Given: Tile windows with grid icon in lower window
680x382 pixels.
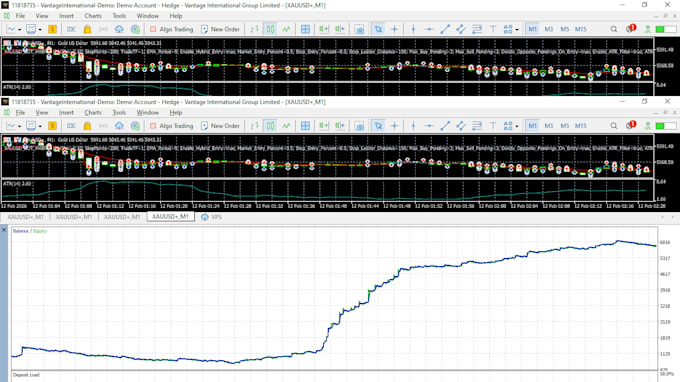Looking at the screenshot, I should pyautogui.click(x=305, y=126).
